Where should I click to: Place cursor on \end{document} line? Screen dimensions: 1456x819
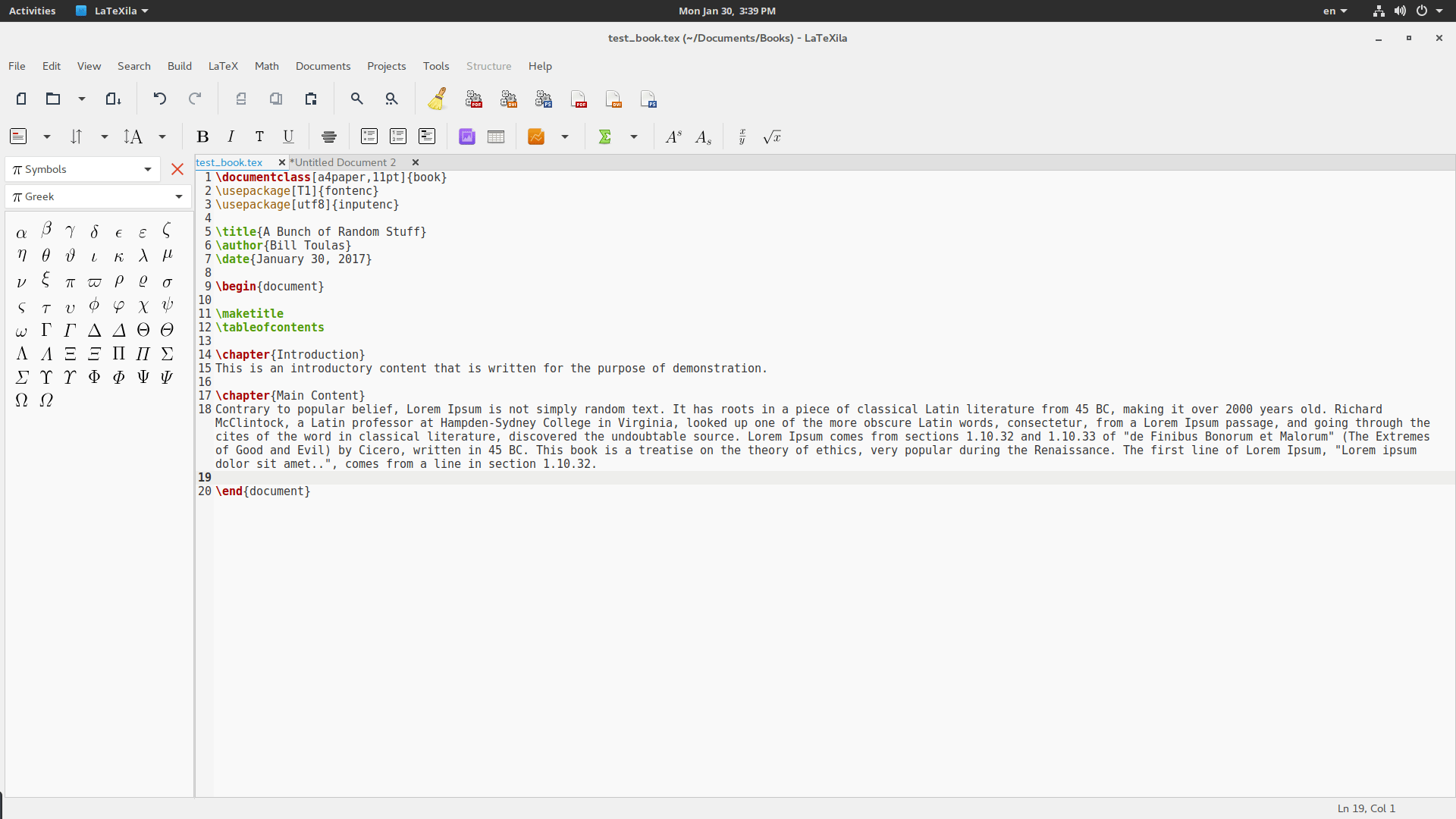pos(263,491)
